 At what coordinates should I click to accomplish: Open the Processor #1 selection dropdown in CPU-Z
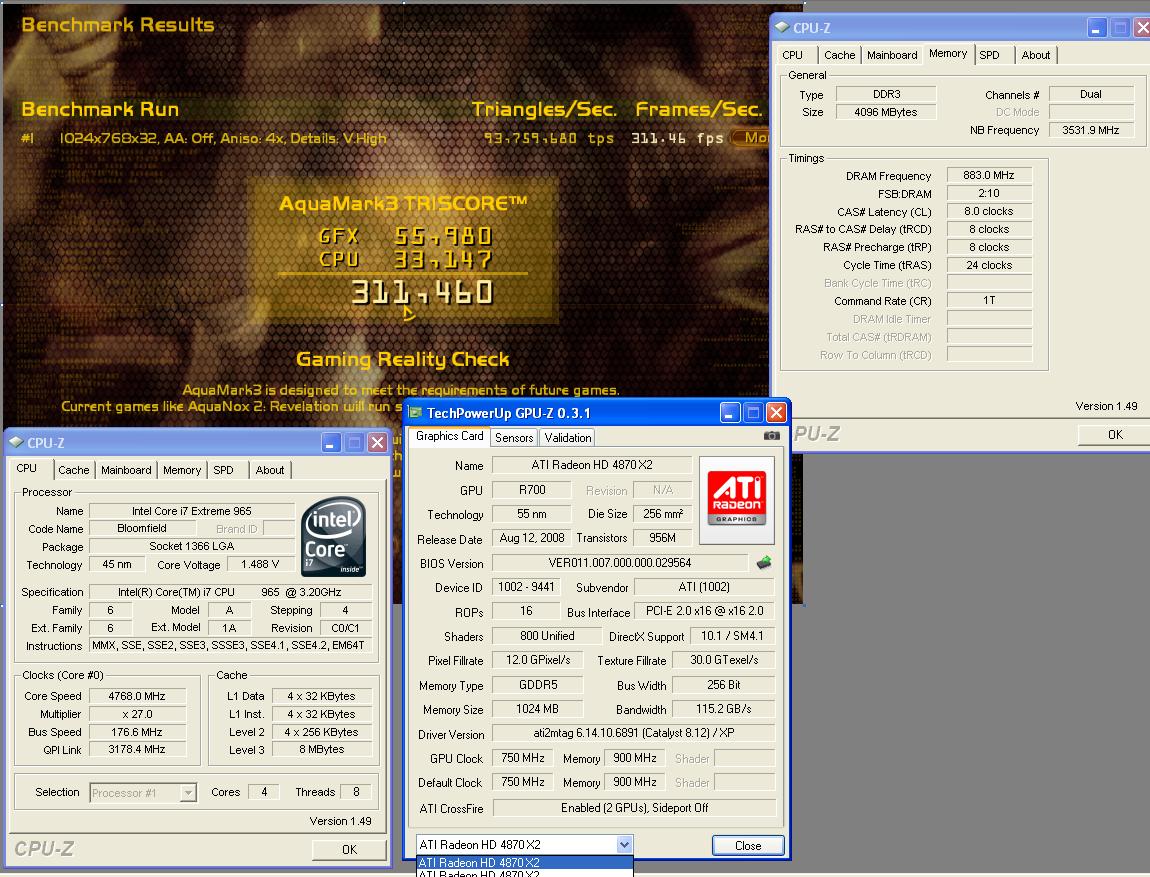(188, 793)
